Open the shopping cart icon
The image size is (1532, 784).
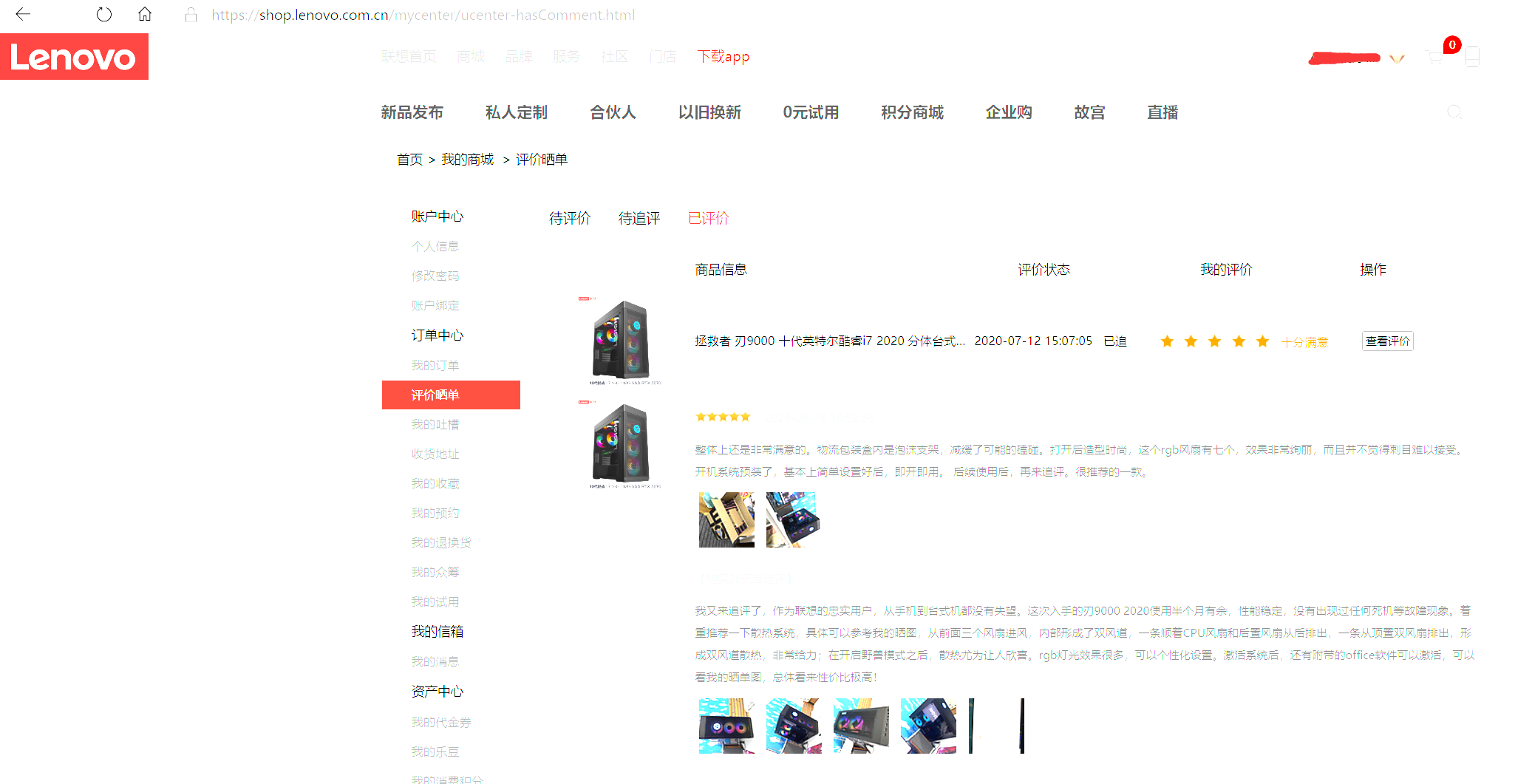click(1434, 57)
